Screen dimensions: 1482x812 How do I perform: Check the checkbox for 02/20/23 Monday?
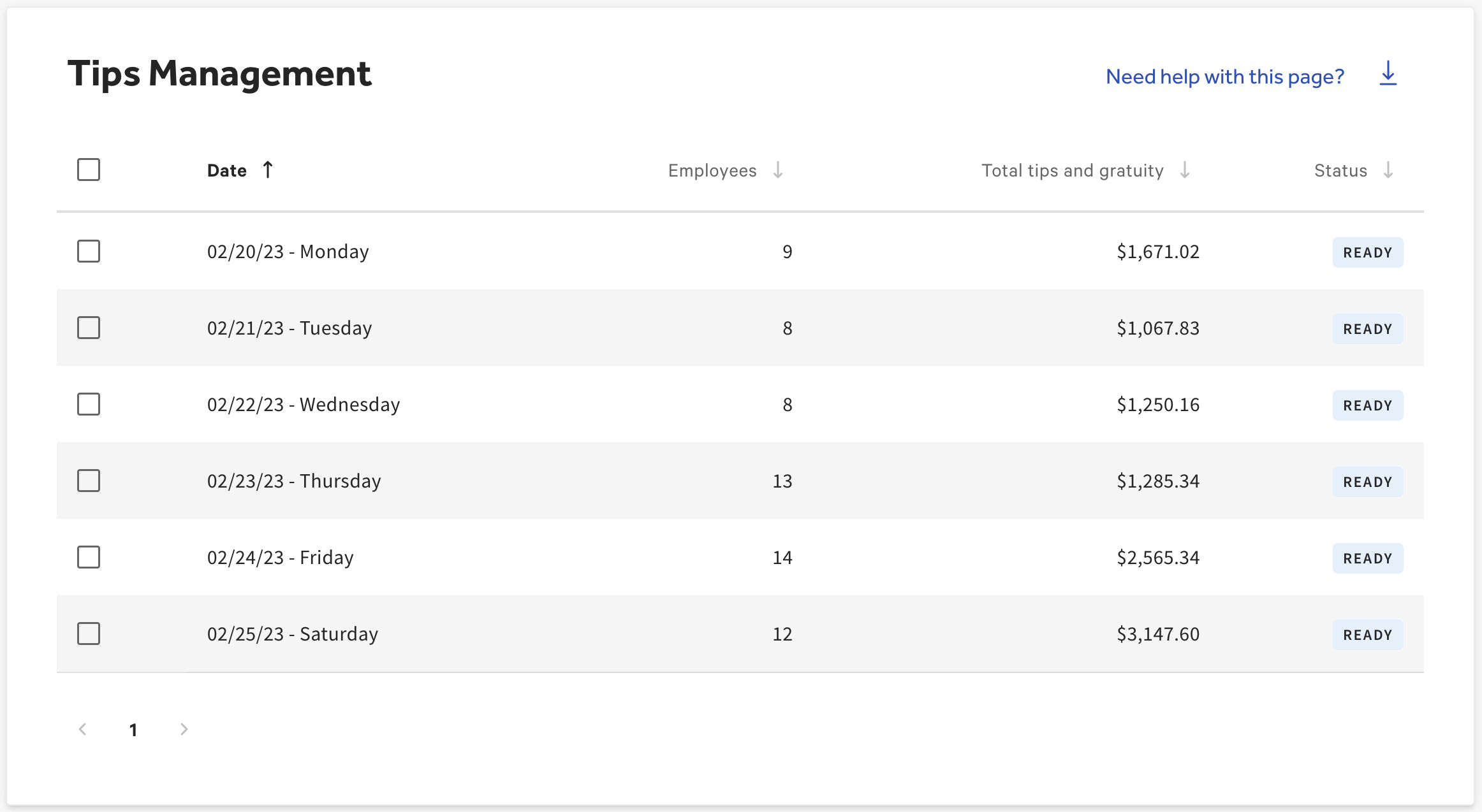(x=89, y=251)
